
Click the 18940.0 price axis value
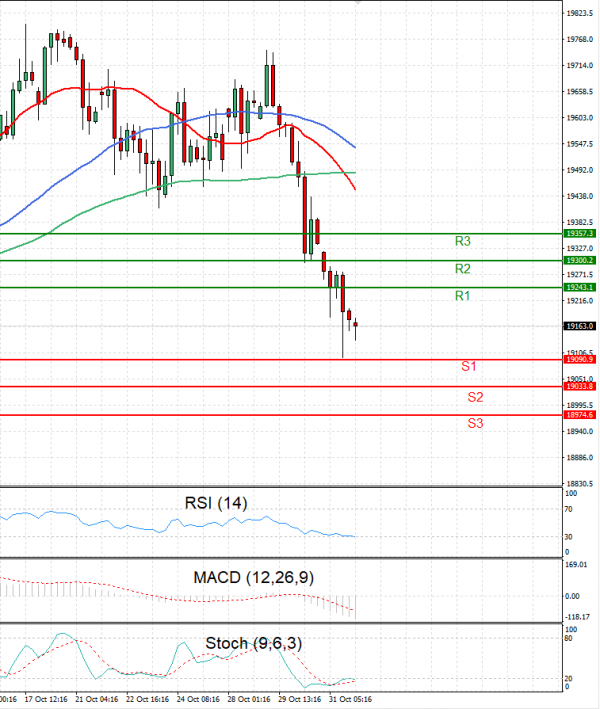pos(580,432)
